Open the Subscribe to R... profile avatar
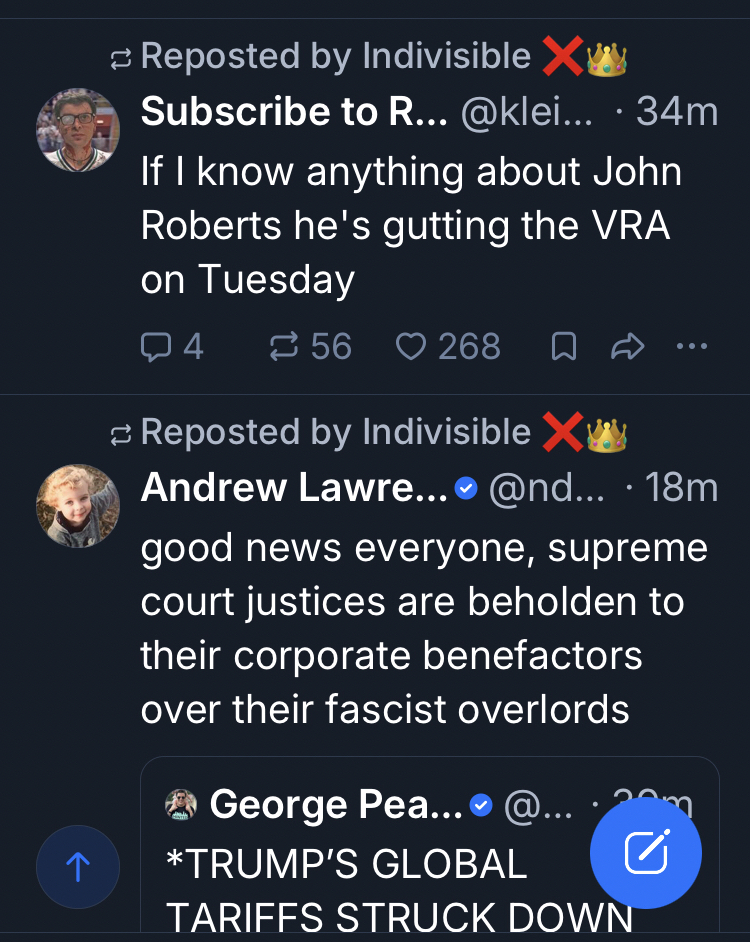This screenshot has height=942, width=750. point(78,130)
